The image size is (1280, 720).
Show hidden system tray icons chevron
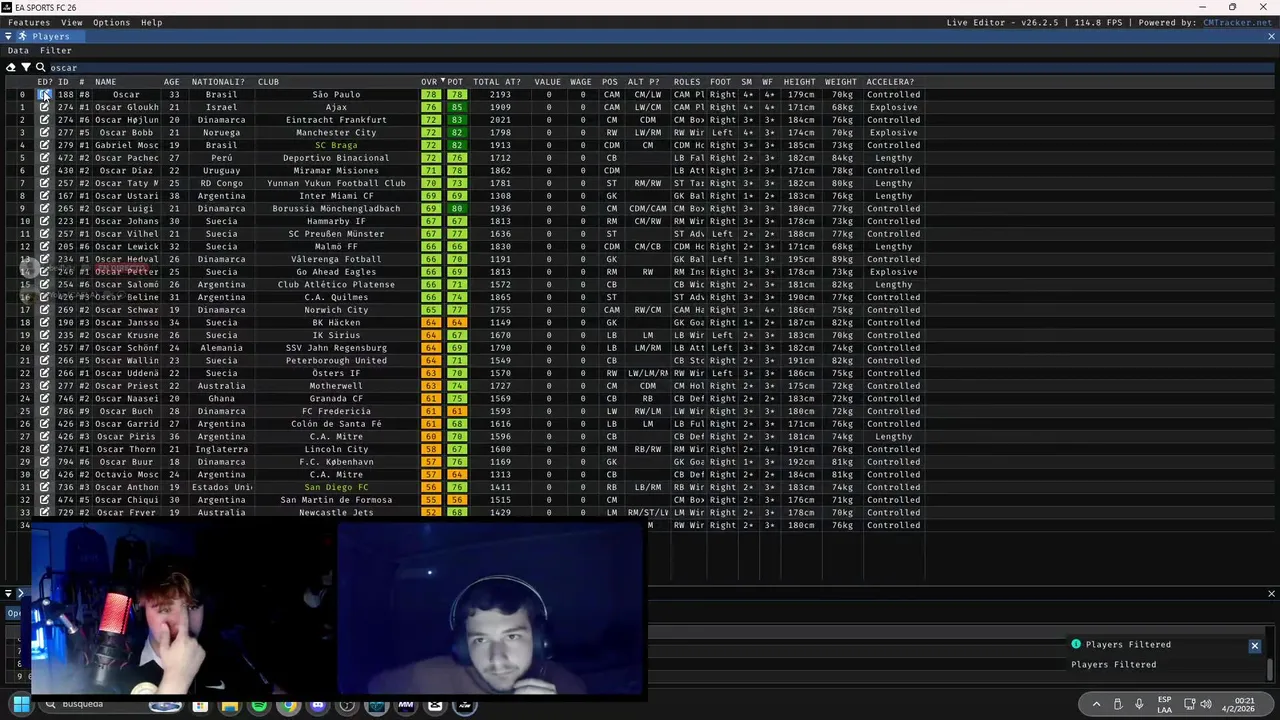pyautogui.click(x=1097, y=705)
